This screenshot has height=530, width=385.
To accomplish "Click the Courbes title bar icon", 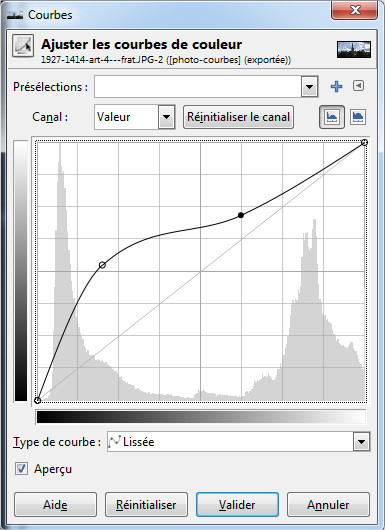I will [15, 15].
